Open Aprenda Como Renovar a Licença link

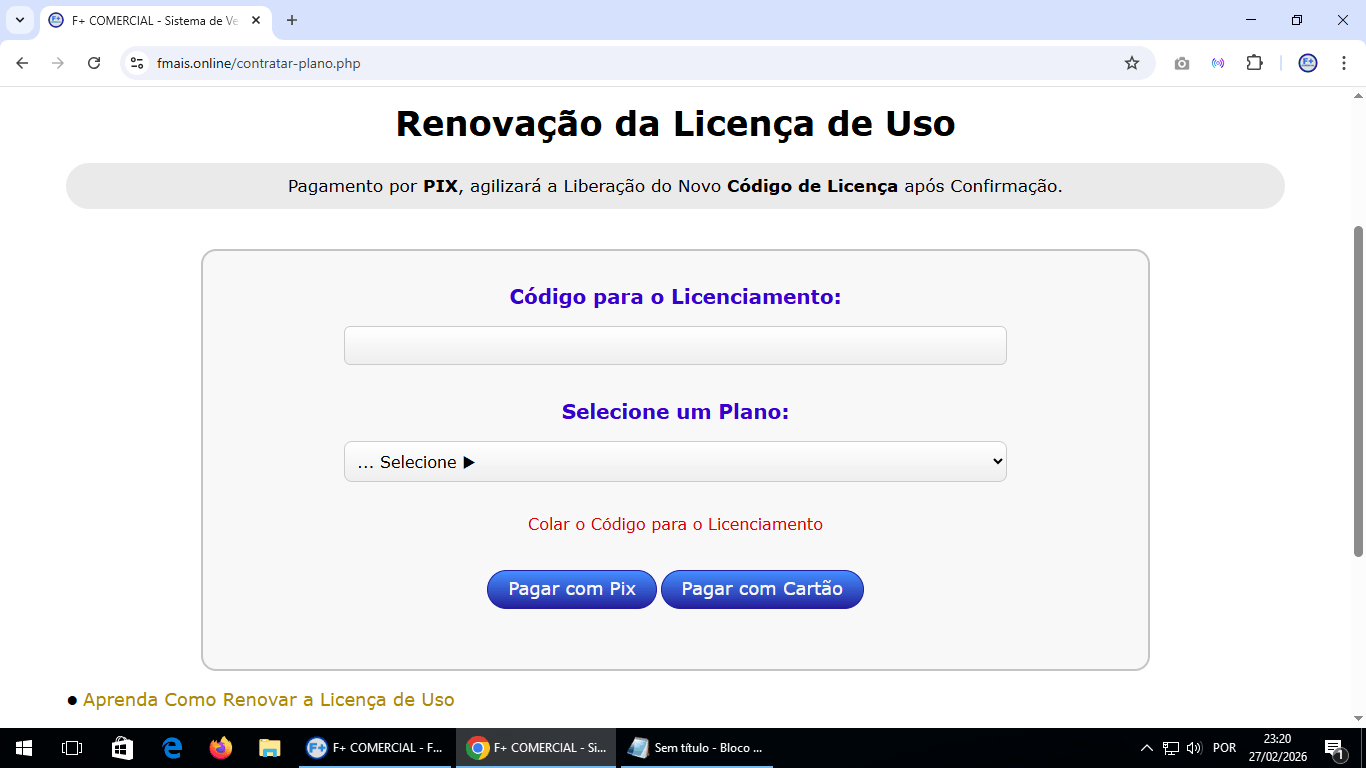coord(266,699)
